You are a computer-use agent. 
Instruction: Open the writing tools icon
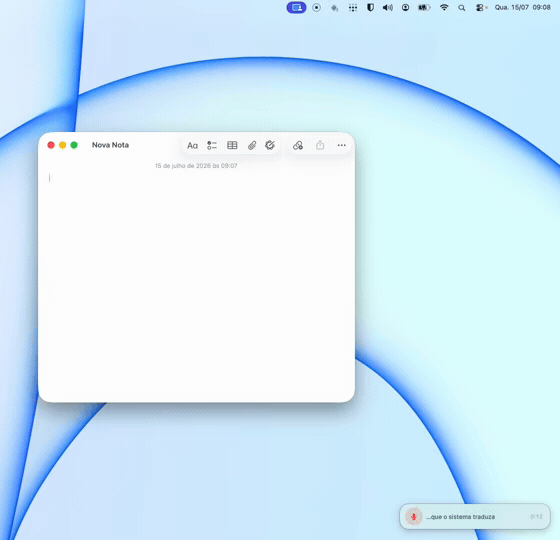pyautogui.click(x=270, y=145)
